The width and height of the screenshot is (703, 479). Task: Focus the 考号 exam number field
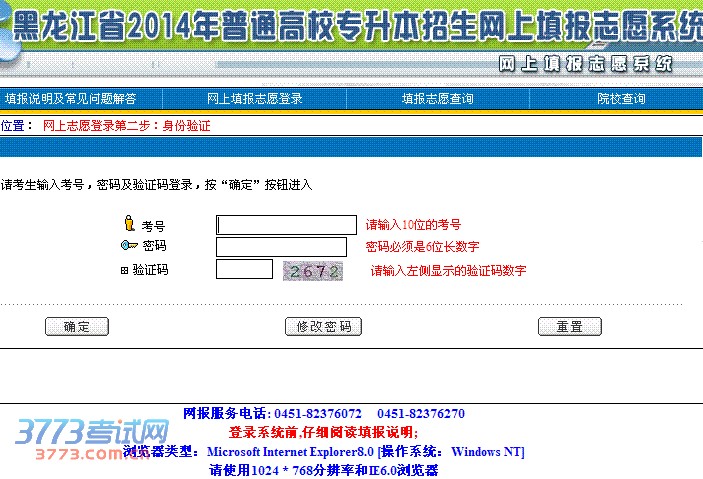[286, 225]
